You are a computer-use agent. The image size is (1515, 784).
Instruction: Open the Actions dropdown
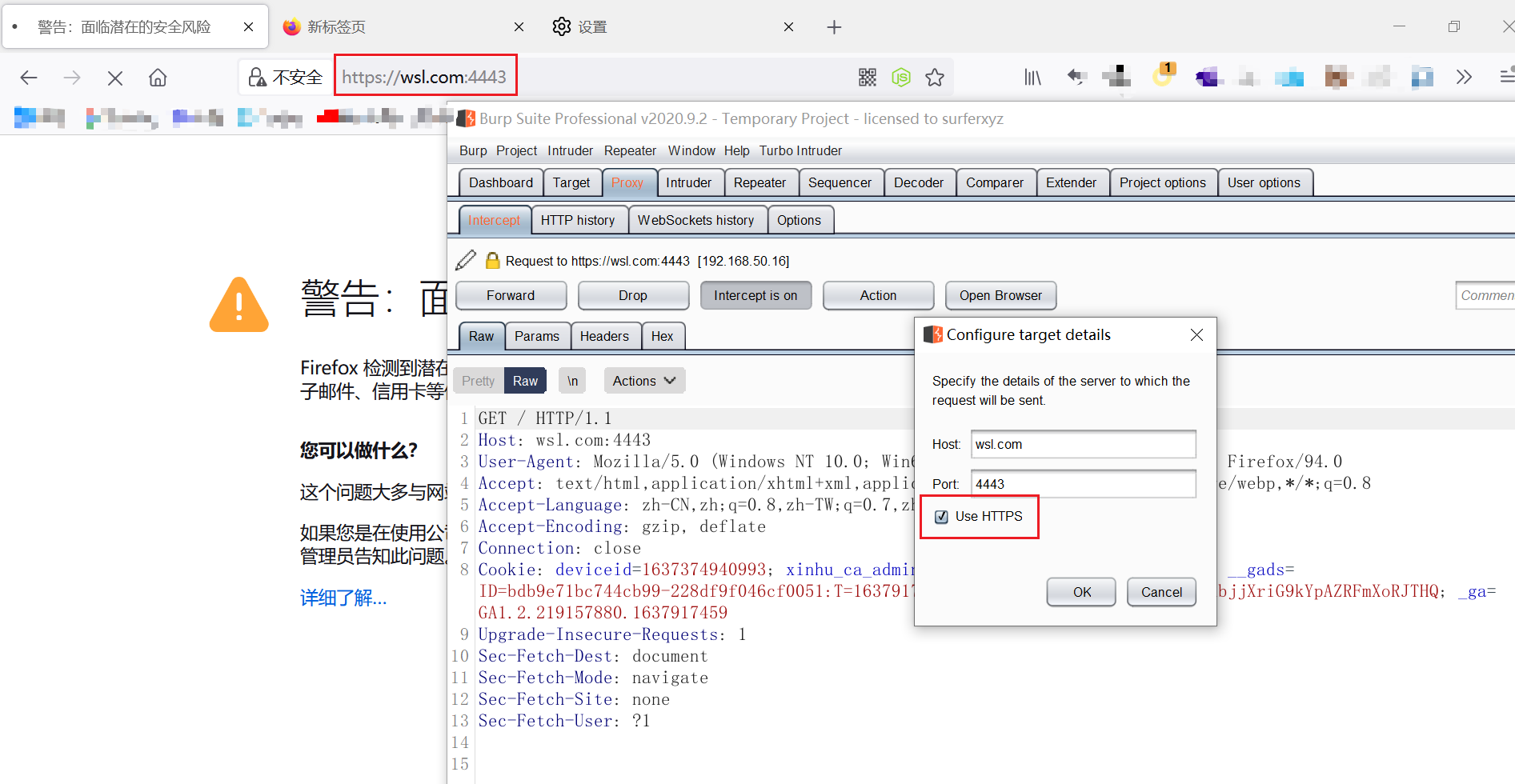(644, 381)
